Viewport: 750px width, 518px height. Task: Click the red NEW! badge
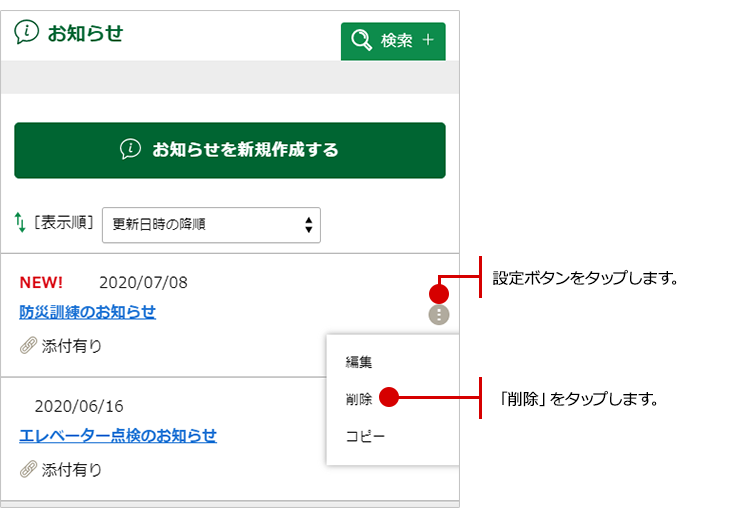(x=41, y=282)
